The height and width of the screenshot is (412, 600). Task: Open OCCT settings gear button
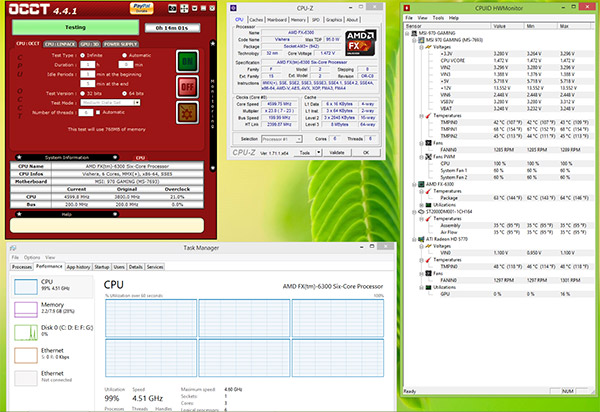188,112
